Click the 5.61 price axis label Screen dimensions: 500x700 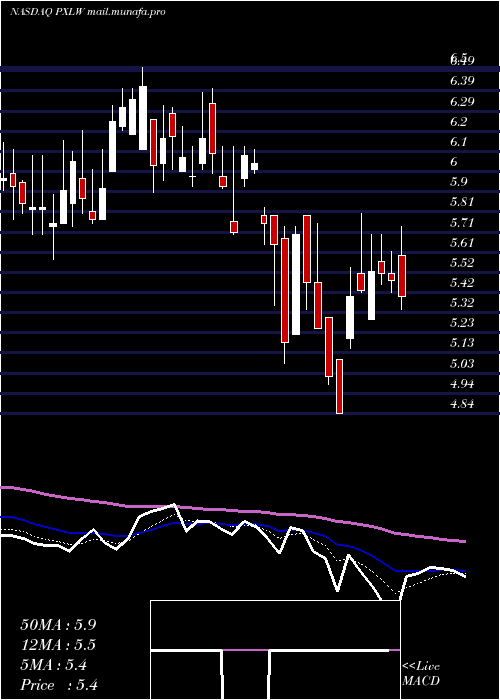(462, 242)
